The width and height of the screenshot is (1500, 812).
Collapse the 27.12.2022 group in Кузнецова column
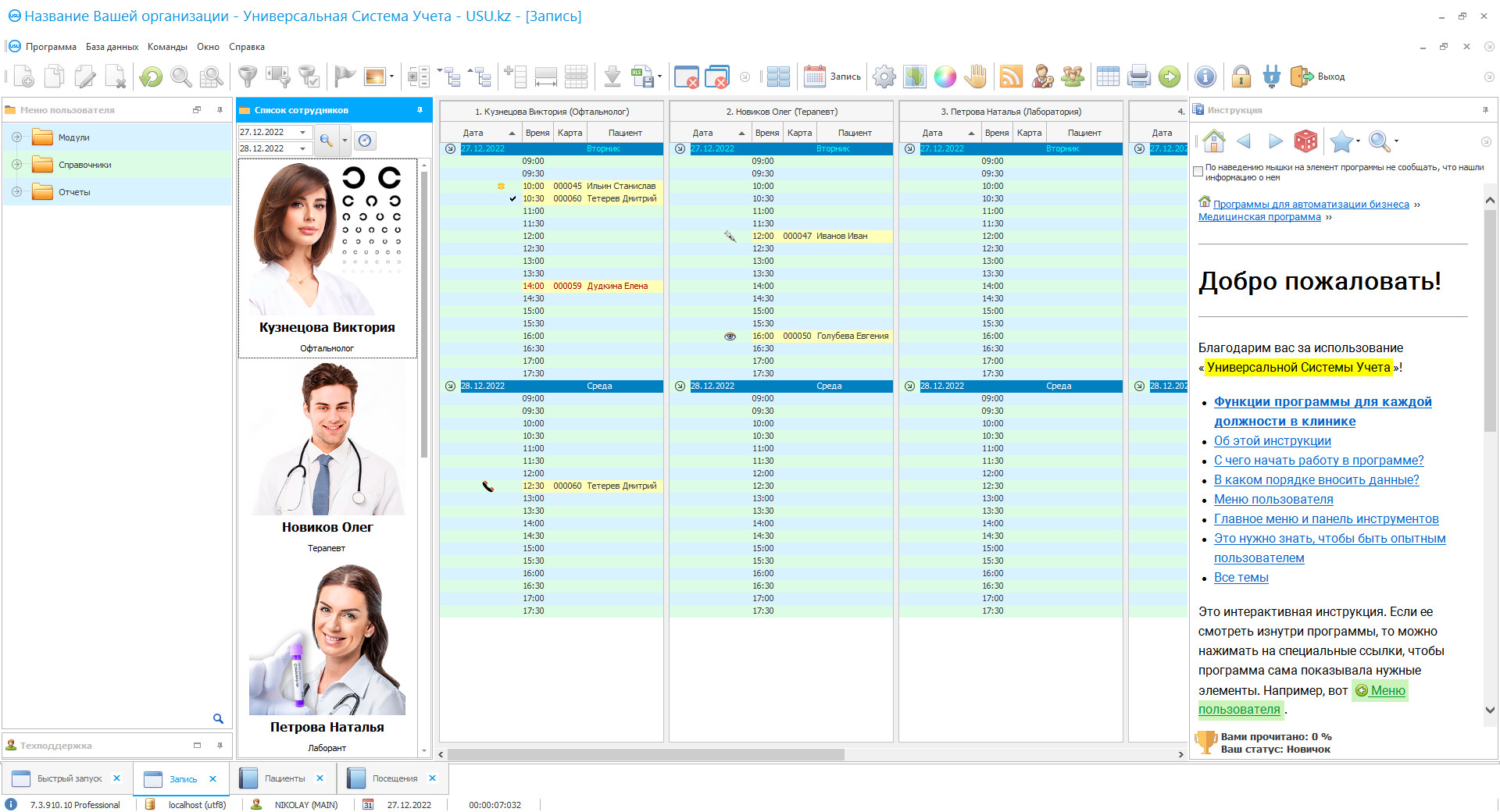pyautogui.click(x=450, y=148)
